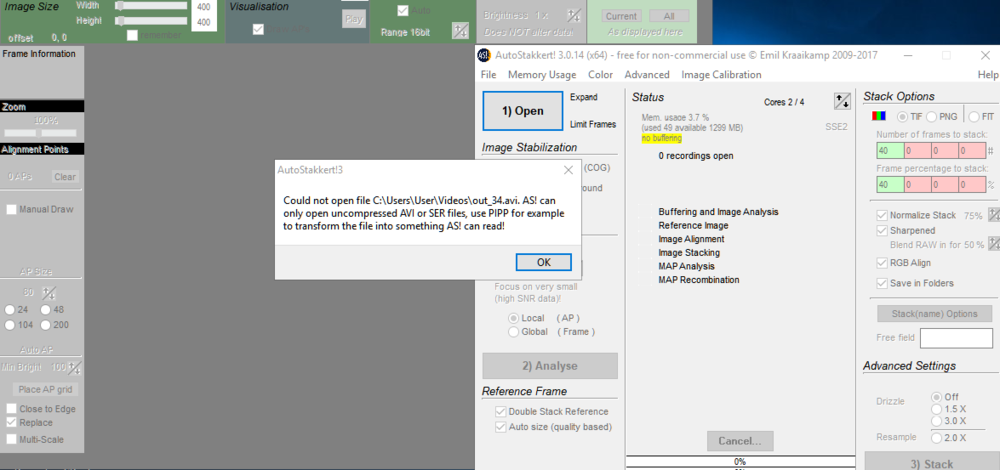Click the AP Size stepper icon
This screenshot has height=470, width=1000.
click(49, 294)
